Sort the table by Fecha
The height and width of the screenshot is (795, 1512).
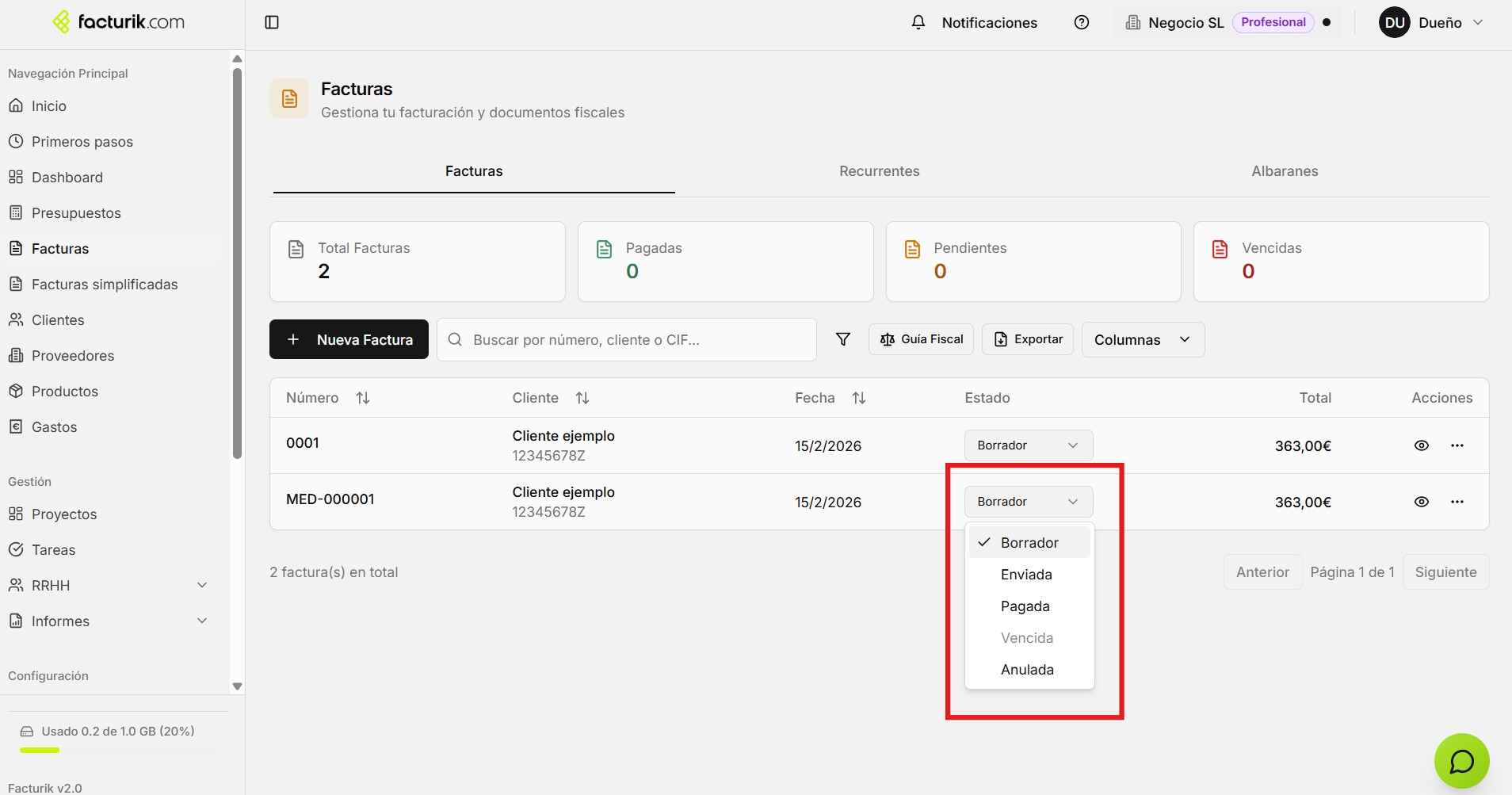point(859,398)
